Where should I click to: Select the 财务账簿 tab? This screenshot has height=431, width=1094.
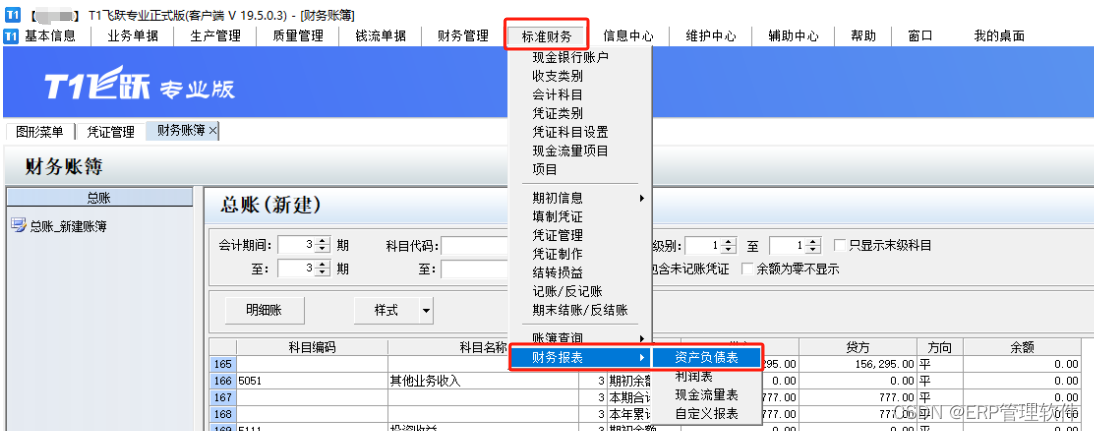point(181,130)
